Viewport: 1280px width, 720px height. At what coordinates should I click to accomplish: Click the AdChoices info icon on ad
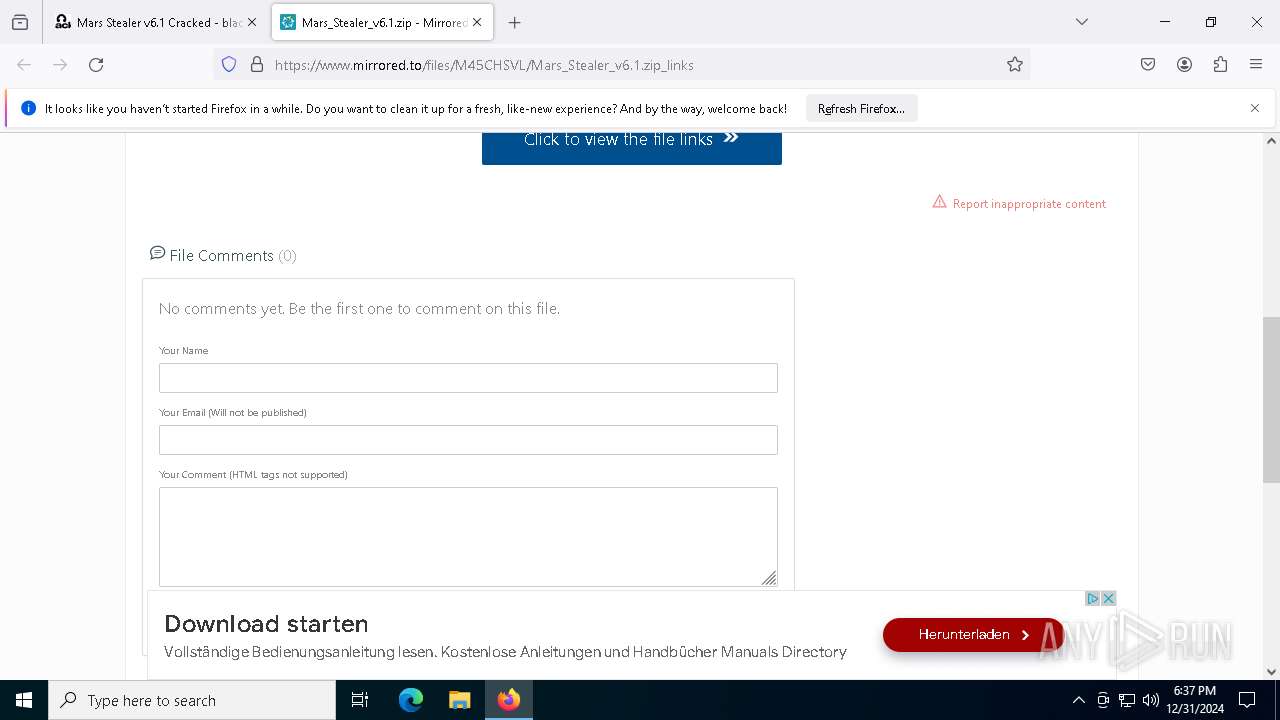[x=1093, y=599]
